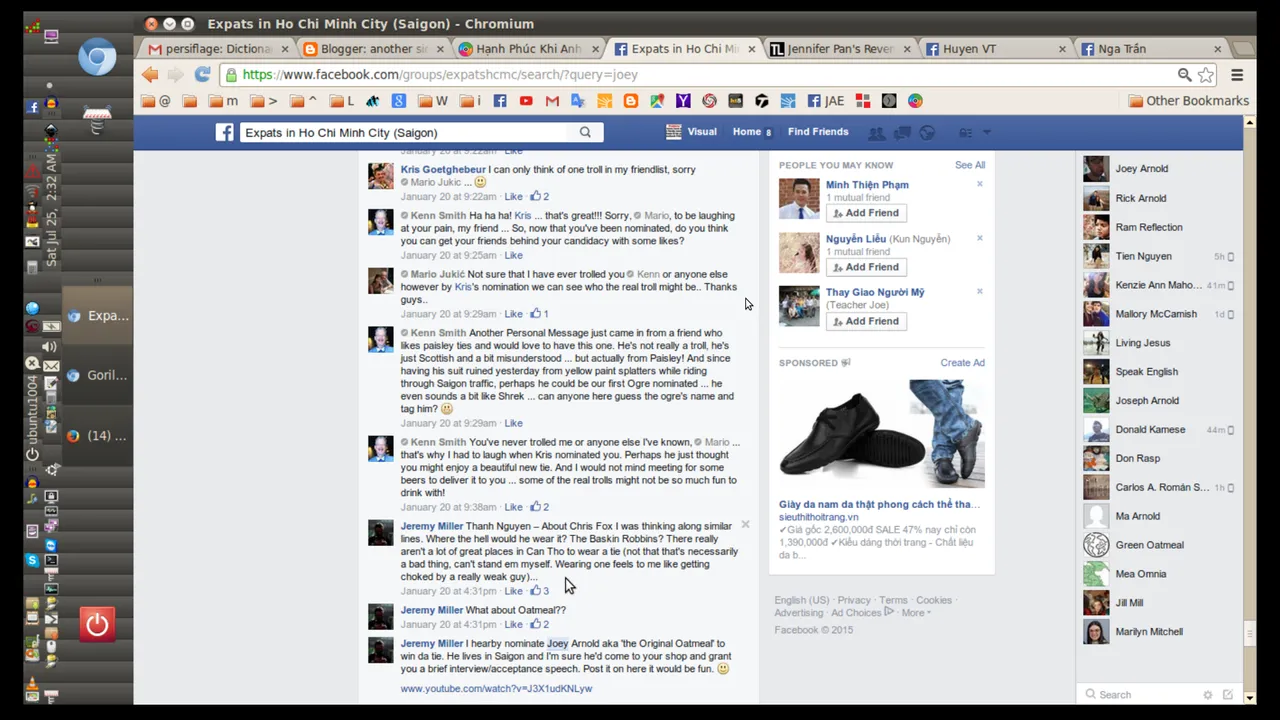Open the 'm' bookmark folder

pos(223,101)
